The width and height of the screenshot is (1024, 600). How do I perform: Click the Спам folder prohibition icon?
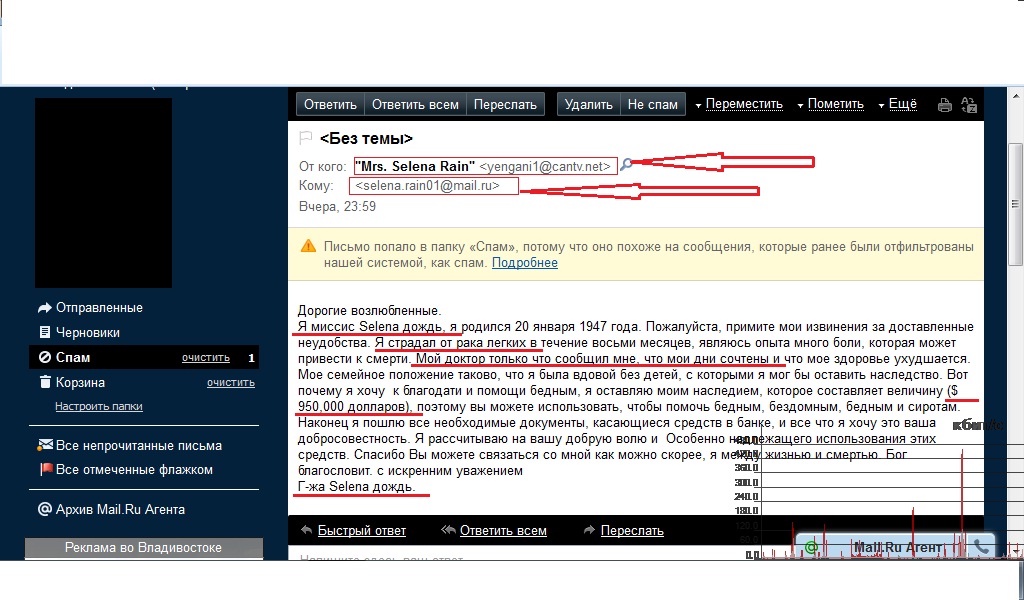pos(44,357)
